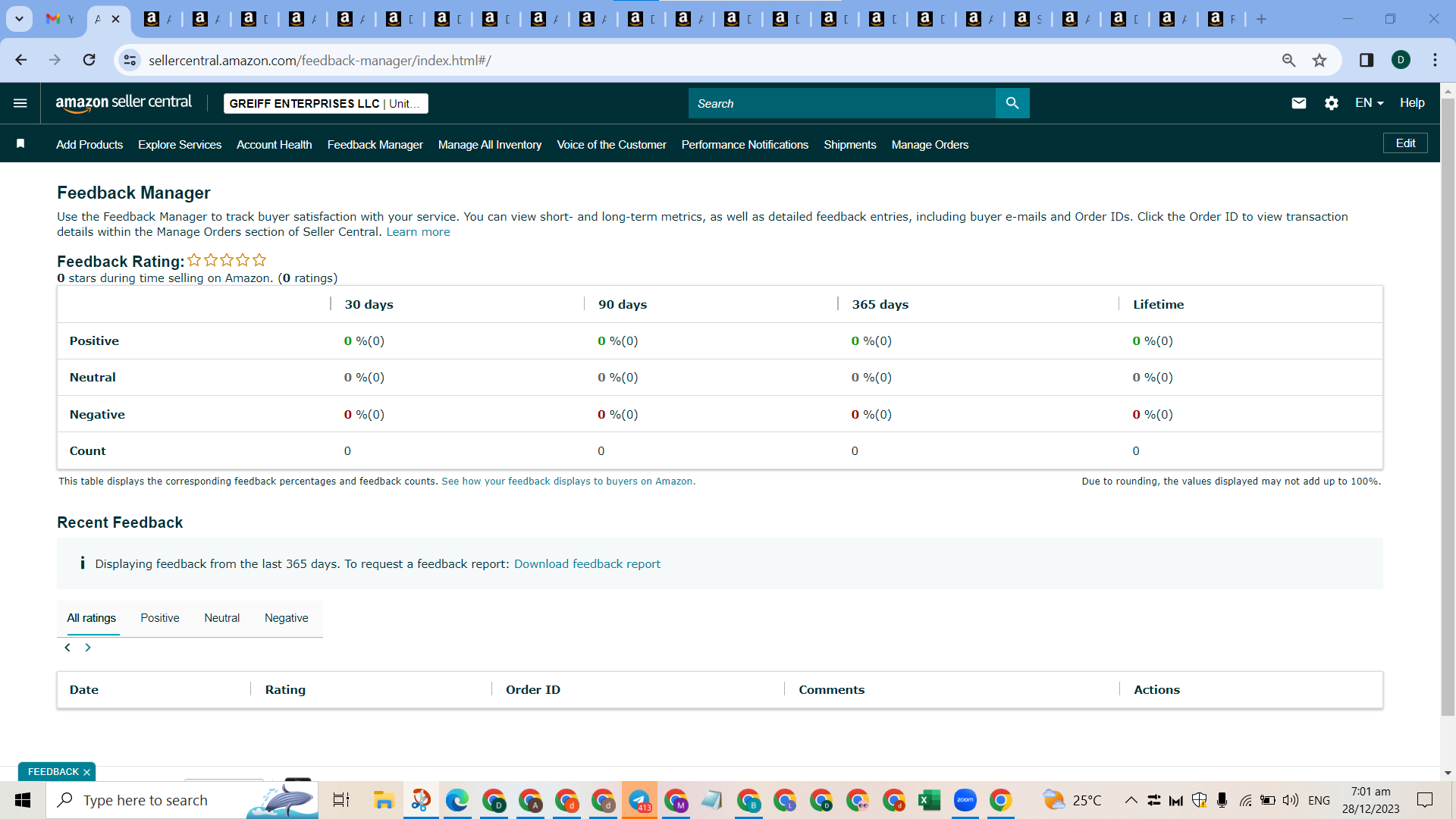1456x819 pixels.
Task: Go to next feedback page
Action: [x=88, y=648]
